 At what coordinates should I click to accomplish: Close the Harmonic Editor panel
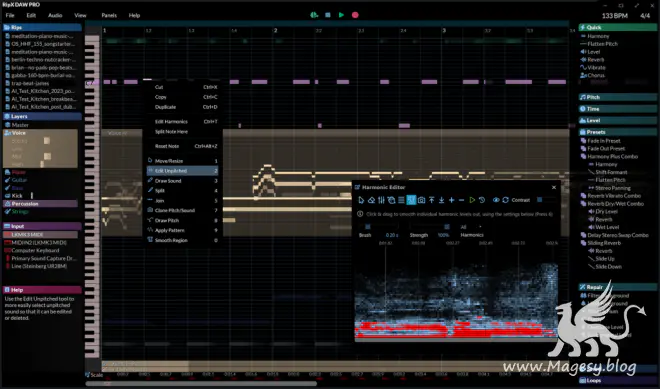tap(554, 187)
